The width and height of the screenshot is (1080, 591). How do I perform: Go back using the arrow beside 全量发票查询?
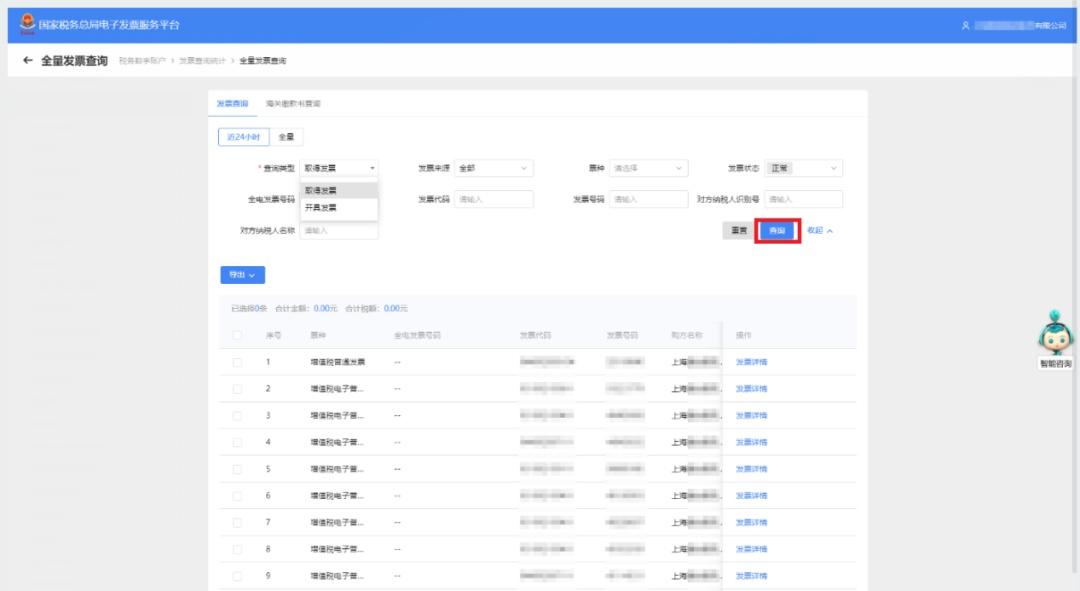click(x=28, y=61)
